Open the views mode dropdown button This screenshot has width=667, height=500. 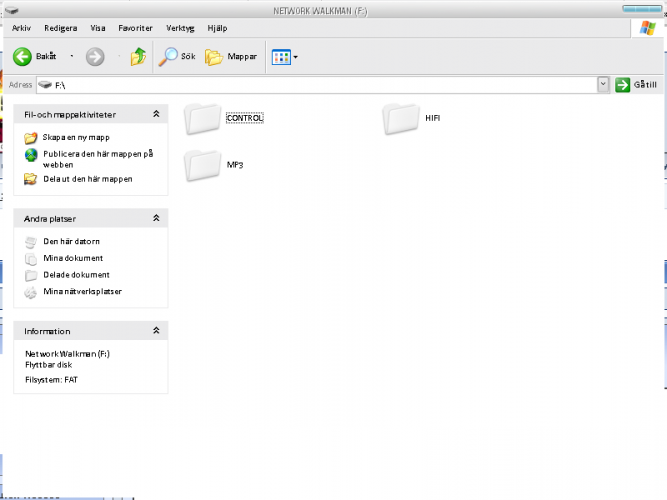click(284, 57)
